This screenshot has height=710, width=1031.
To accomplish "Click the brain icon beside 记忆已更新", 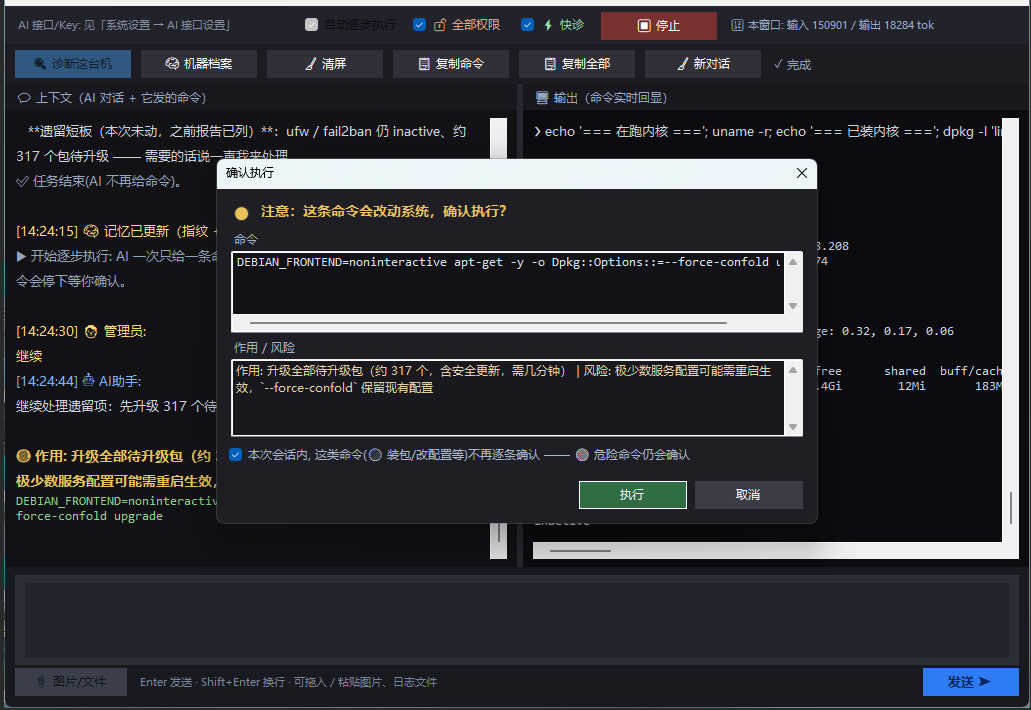I will click(91, 231).
